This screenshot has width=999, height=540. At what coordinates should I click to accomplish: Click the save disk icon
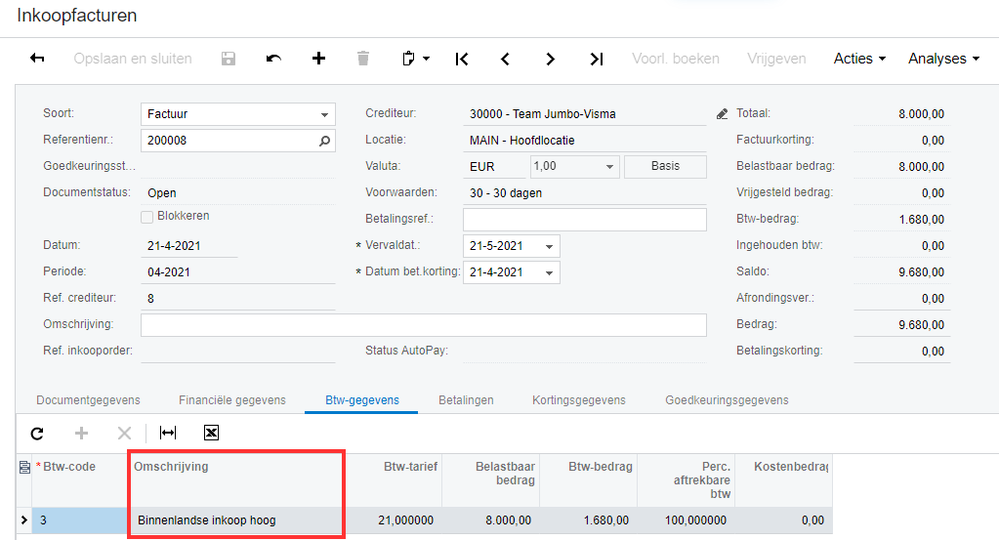[228, 59]
